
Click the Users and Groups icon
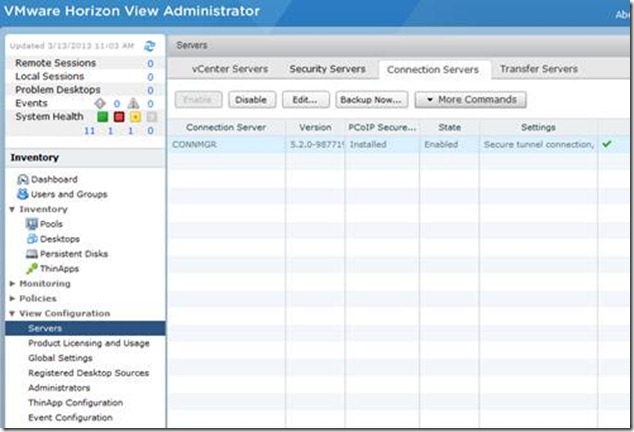click(x=23, y=194)
